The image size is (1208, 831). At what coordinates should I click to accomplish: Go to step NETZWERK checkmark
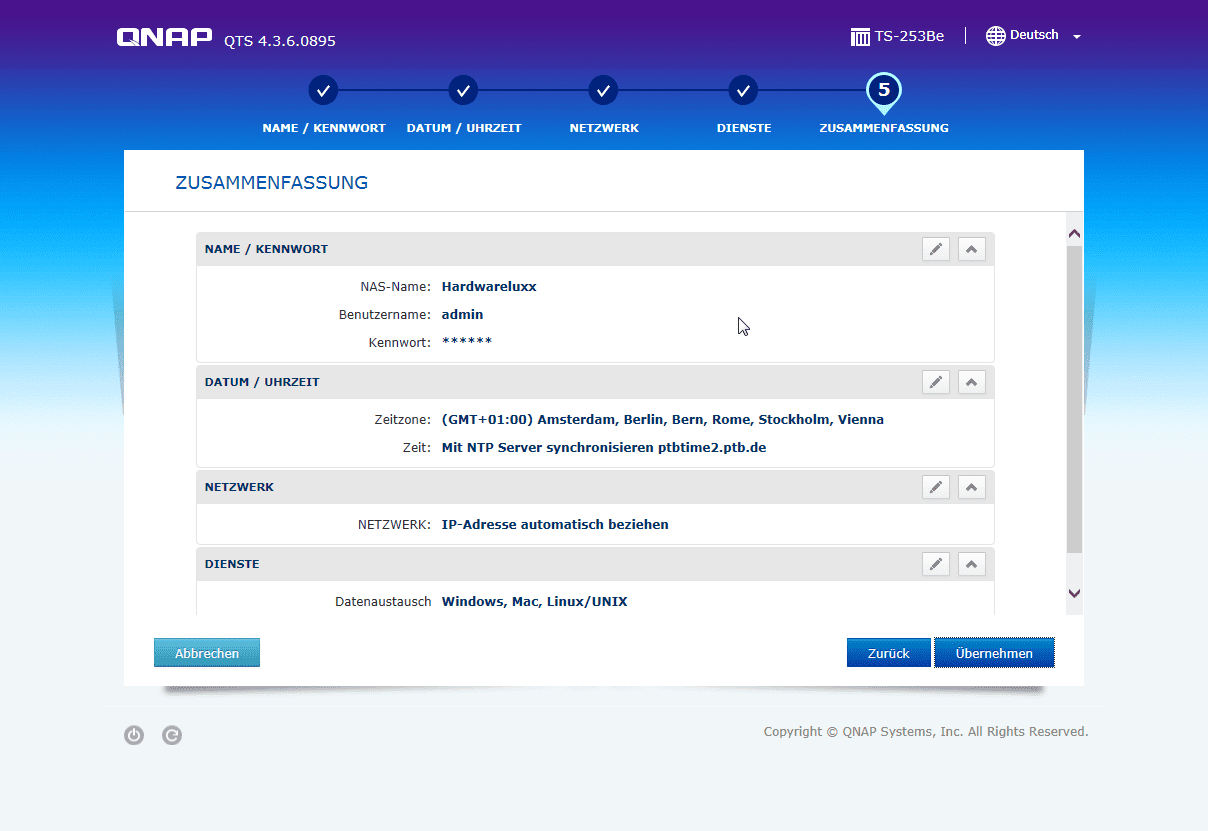[x=603, y=90]
